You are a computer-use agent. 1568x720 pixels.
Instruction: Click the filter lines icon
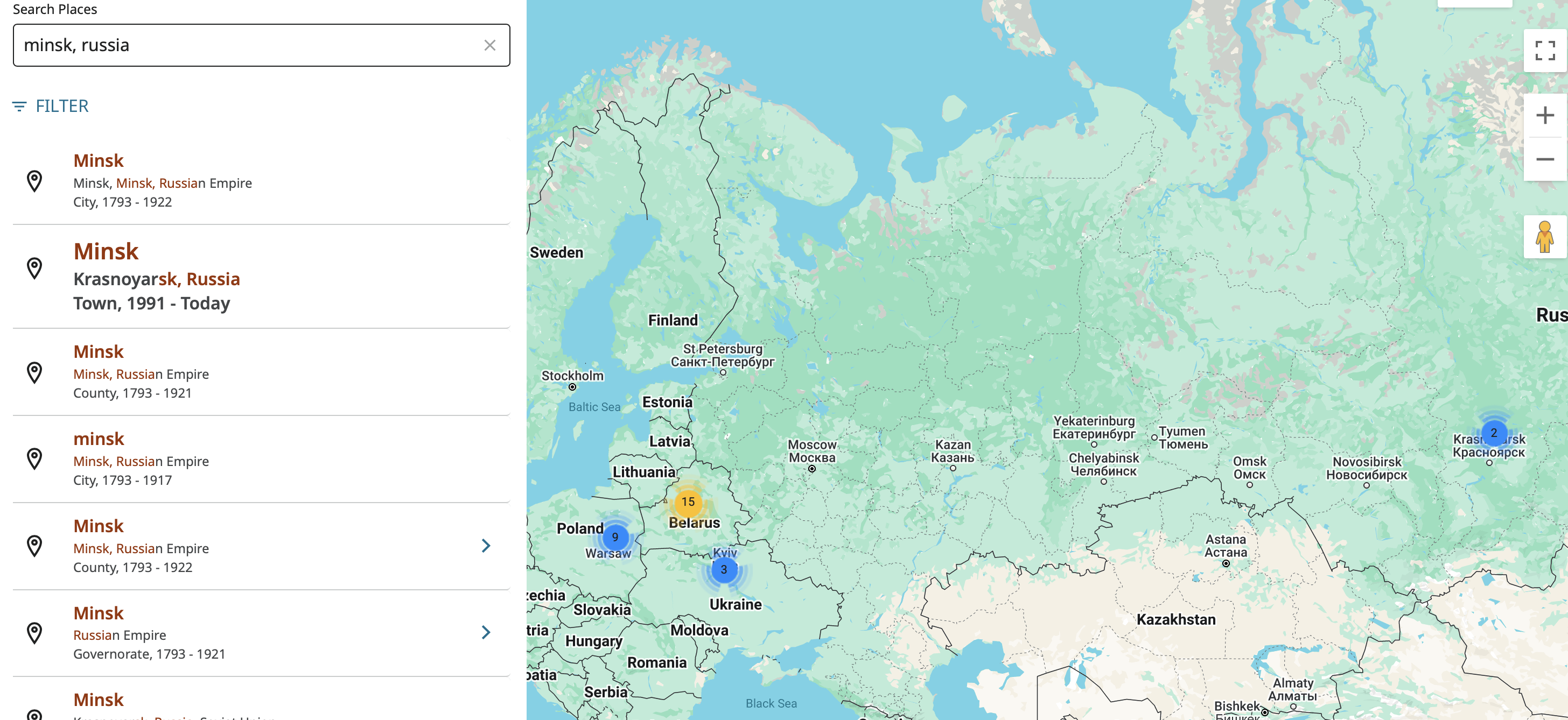coord(19,107)
